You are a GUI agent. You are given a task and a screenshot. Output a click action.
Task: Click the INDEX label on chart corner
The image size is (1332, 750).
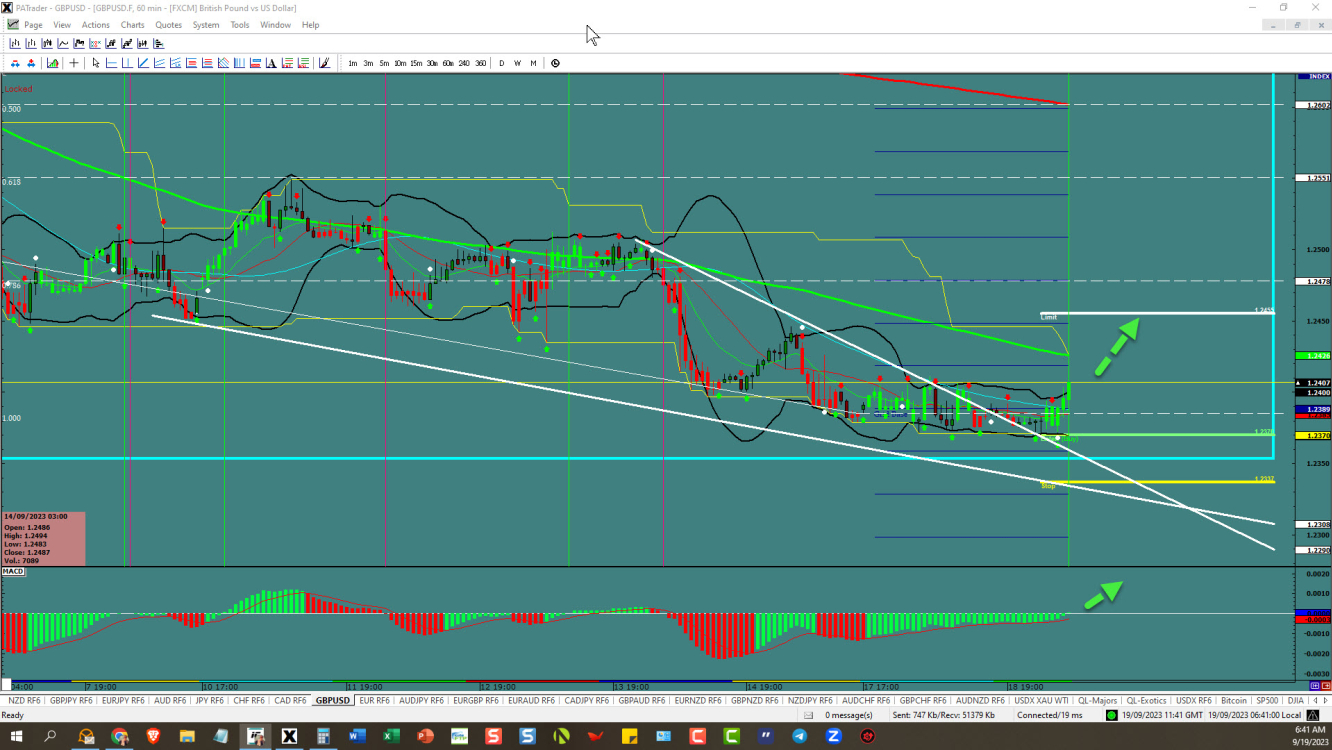pyautogui.click(x=1316, y=76)
